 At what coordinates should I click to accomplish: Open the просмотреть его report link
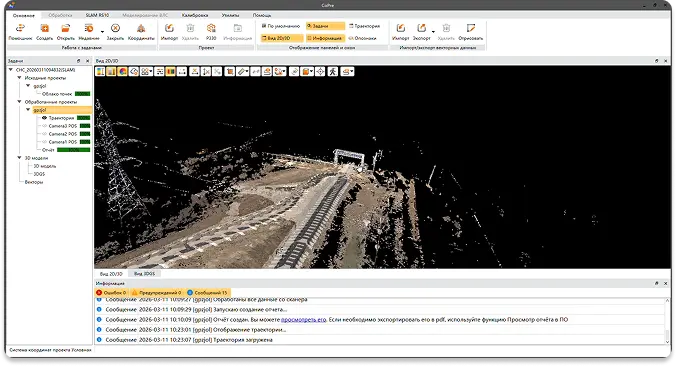point(304,319)
